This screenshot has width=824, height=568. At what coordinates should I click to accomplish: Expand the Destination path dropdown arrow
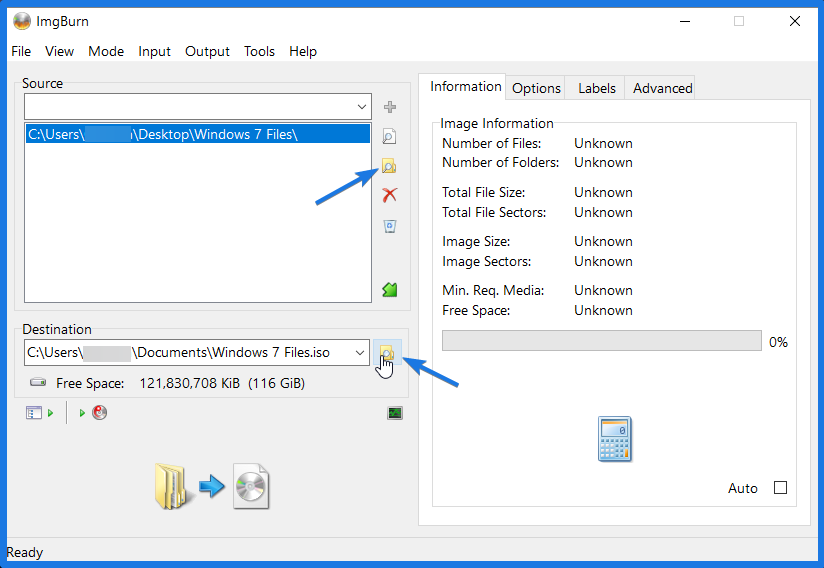coord(360,353)
